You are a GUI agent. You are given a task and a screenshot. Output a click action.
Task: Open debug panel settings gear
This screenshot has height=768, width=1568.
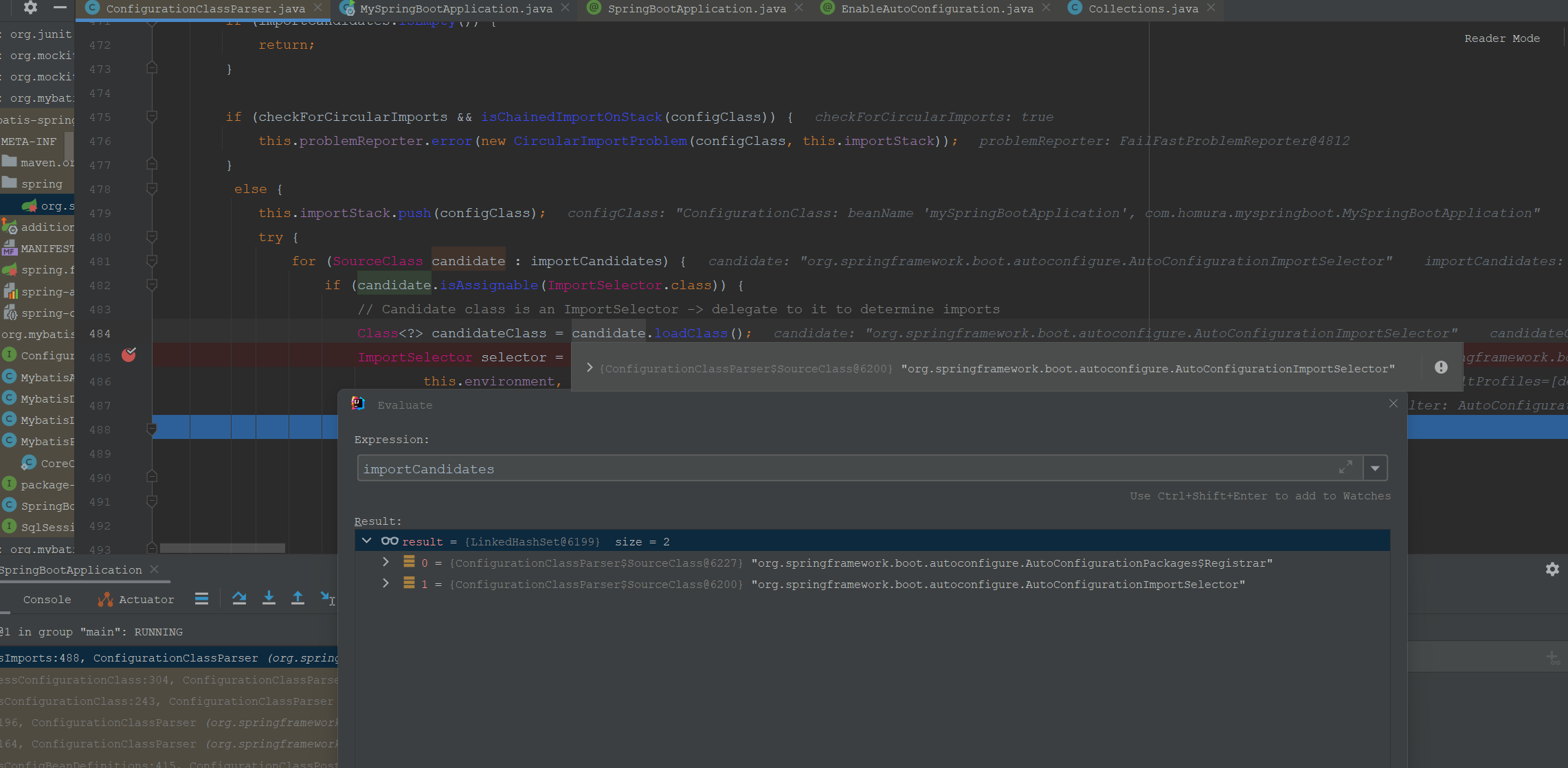coord(1552,569)
